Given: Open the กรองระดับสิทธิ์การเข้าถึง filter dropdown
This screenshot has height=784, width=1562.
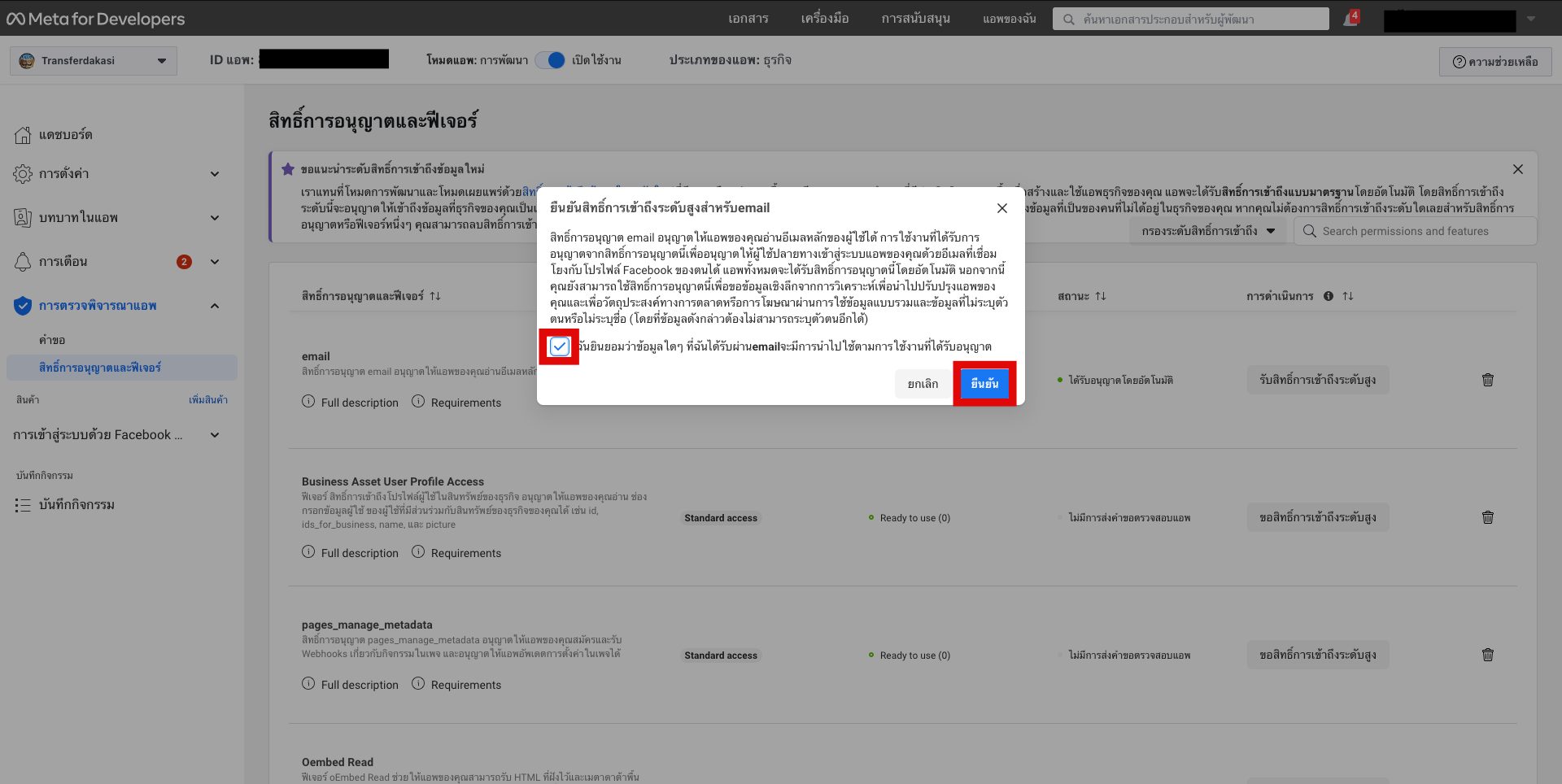Looking at the screenshot, I should tap(1207, 231).
